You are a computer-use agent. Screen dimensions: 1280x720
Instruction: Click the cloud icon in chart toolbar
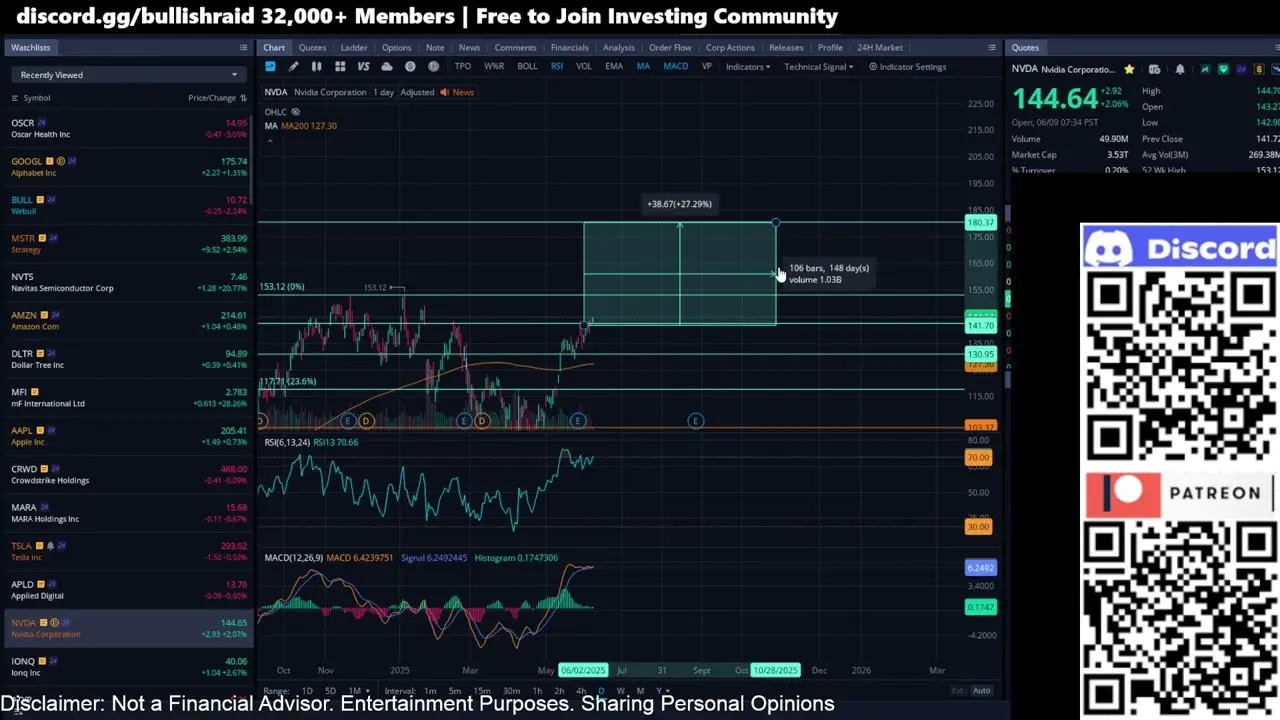(x=387, y=67)
